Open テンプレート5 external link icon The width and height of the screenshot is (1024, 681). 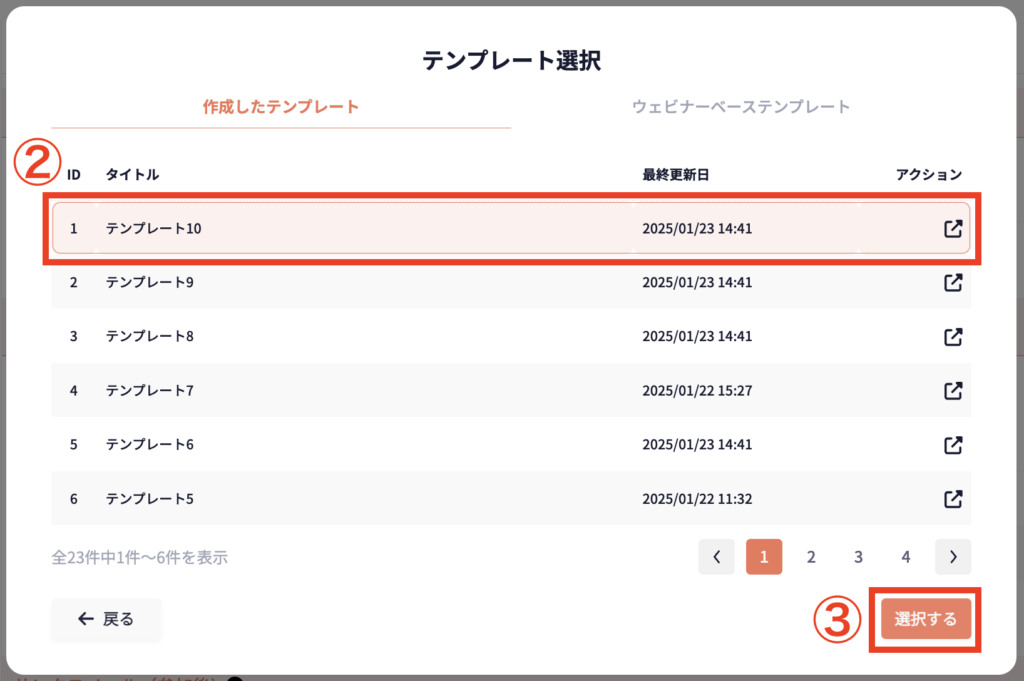(953, 498)
